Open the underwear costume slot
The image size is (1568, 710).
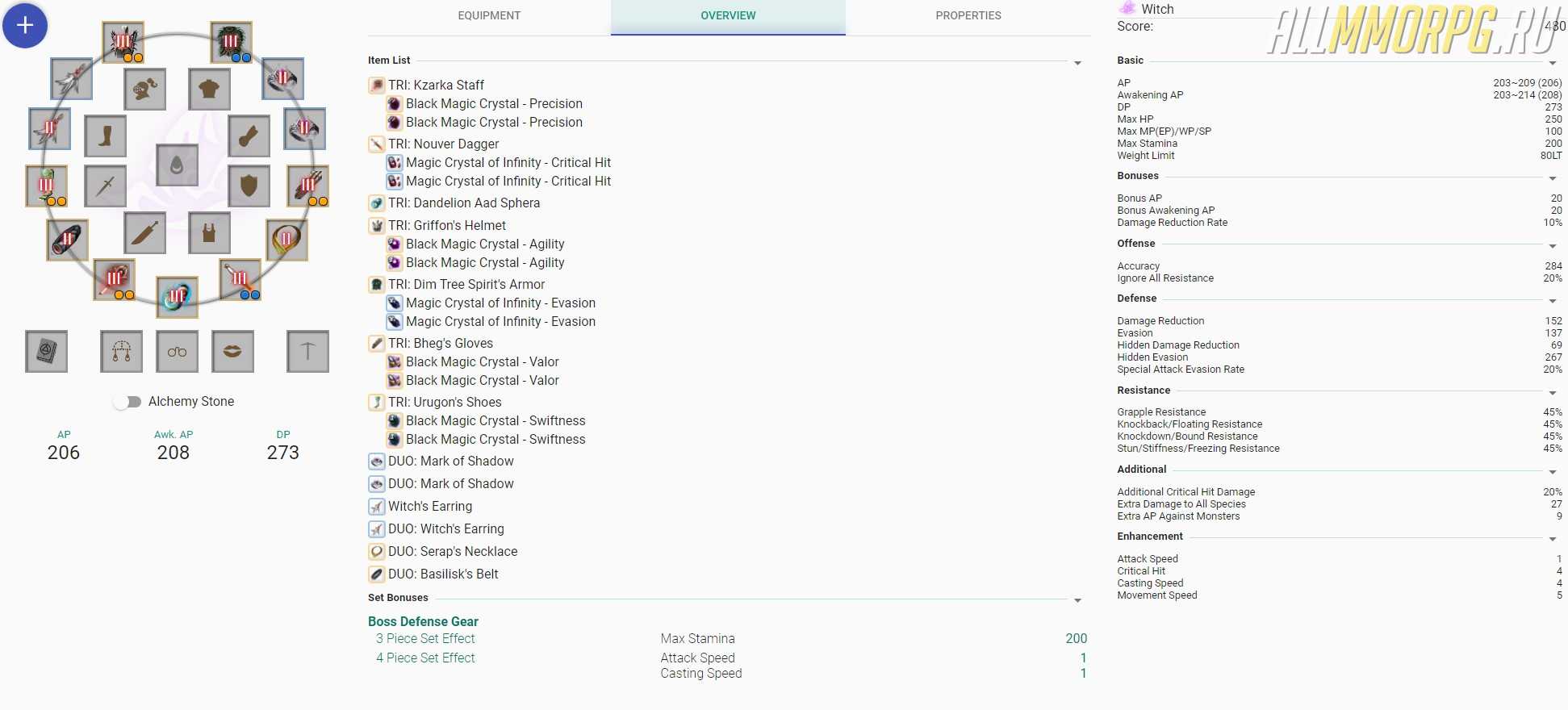pos(209,233)
